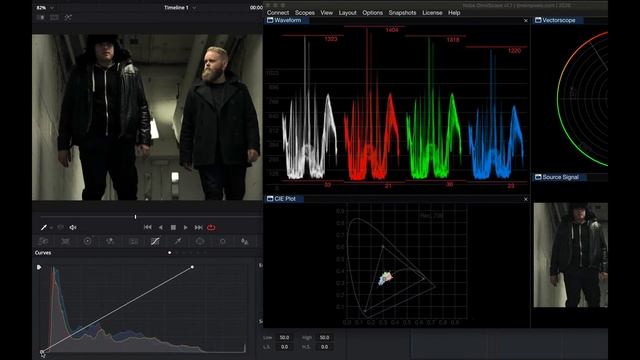The width and height of the screenshot is (640, 360).
Task: Click the Waveform panel window icon
Action: [x=270, y=20]
